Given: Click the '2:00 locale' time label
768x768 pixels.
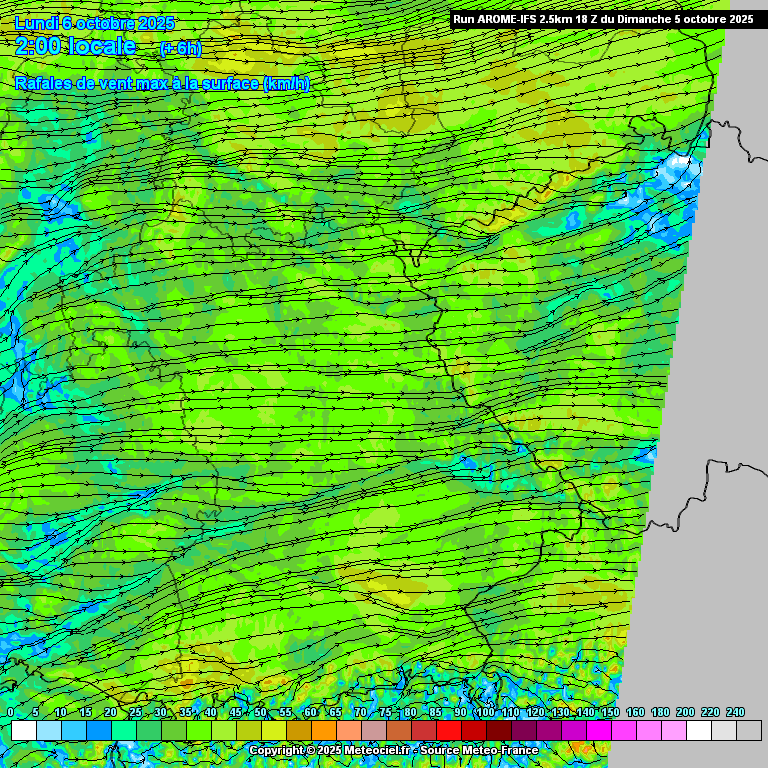Looking at the screenshot, I should click(x=76, y=46).
